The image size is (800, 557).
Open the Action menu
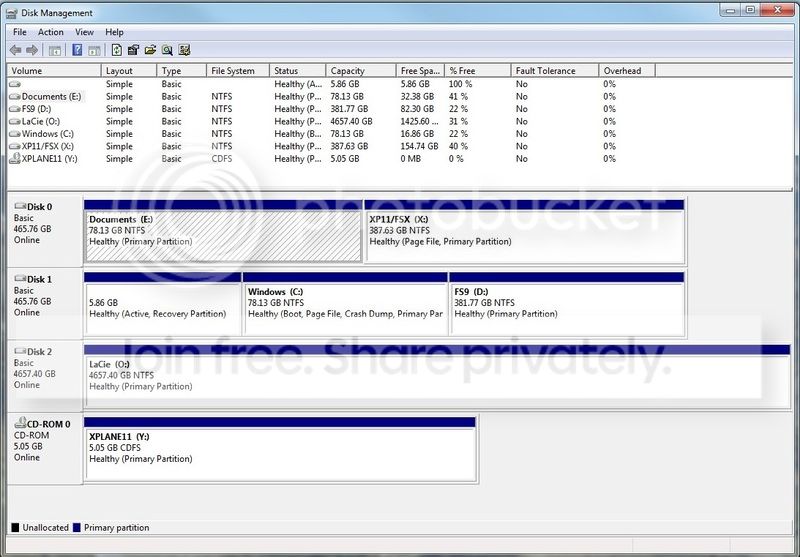click(x=51, y=32)
